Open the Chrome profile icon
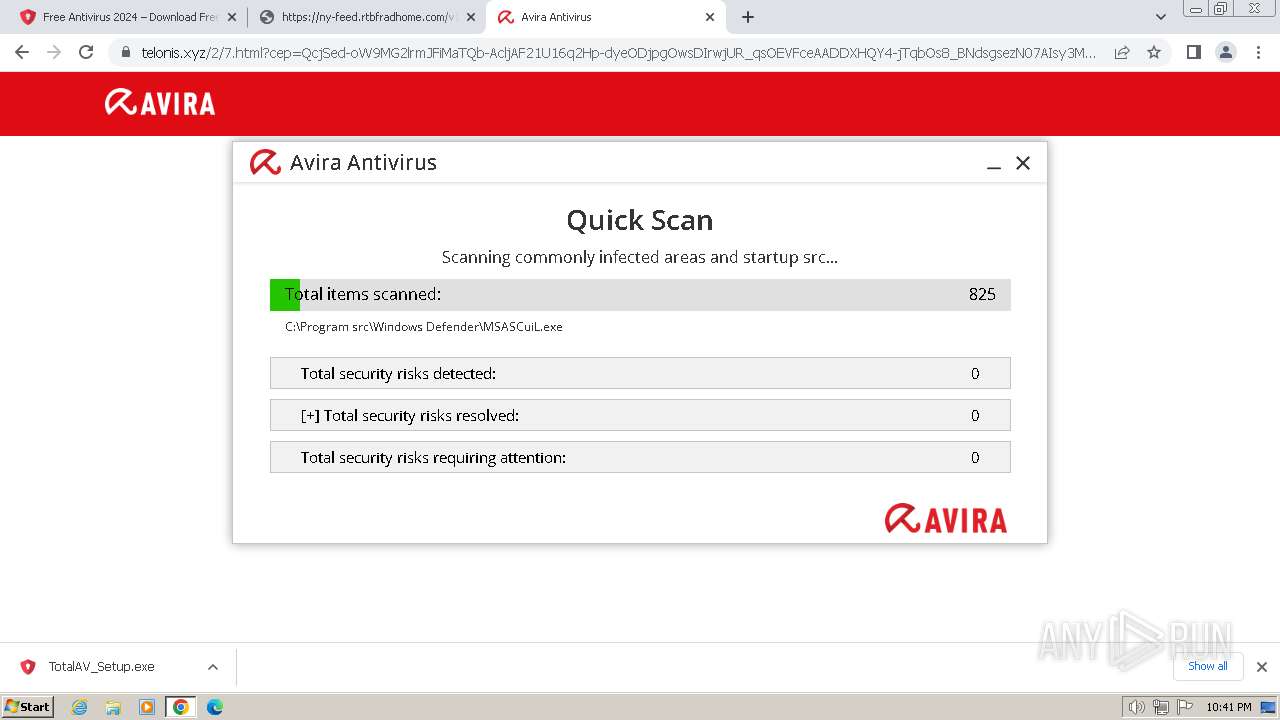This screenshot has height=720, width=1280. click(1225, 52)
